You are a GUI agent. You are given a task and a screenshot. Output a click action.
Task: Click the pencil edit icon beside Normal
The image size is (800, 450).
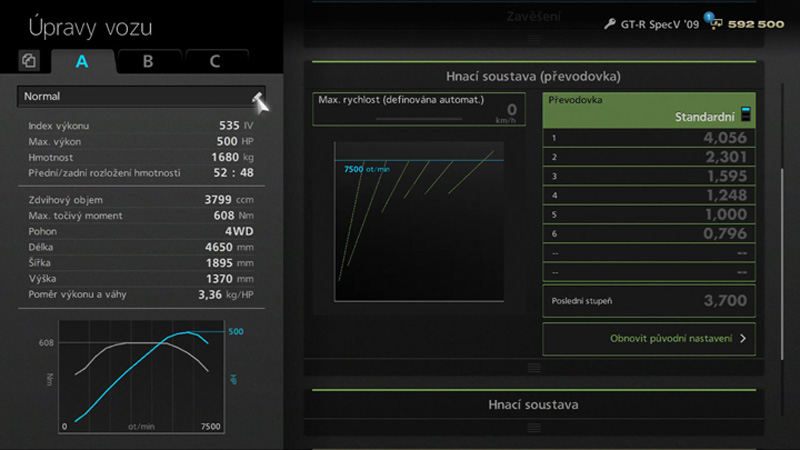258,98
